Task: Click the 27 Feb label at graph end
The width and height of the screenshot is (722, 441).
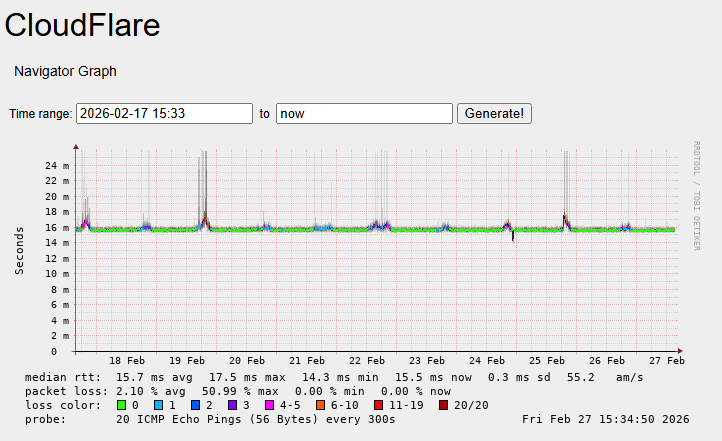Action: coord(666,360)
